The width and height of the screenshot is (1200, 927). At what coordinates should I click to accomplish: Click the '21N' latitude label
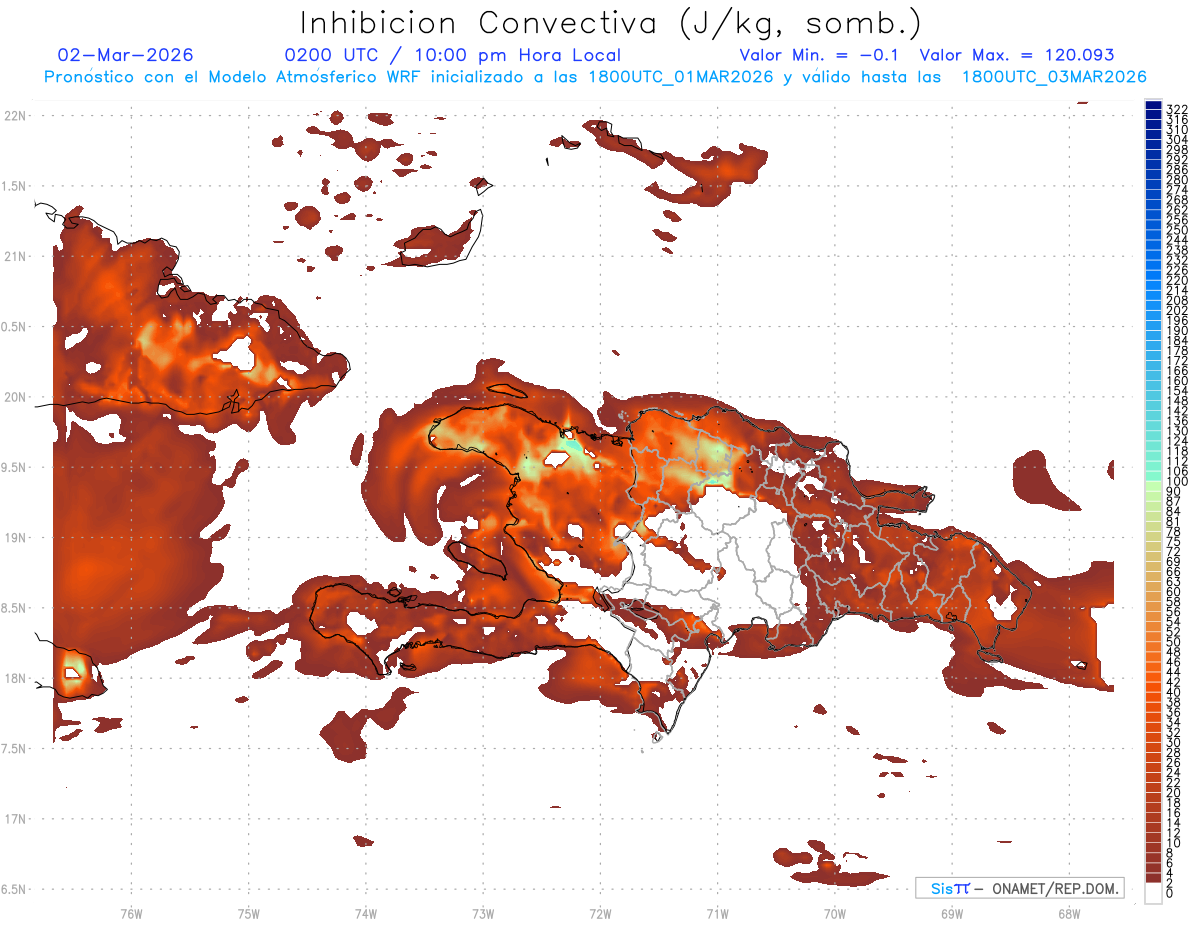15,256
